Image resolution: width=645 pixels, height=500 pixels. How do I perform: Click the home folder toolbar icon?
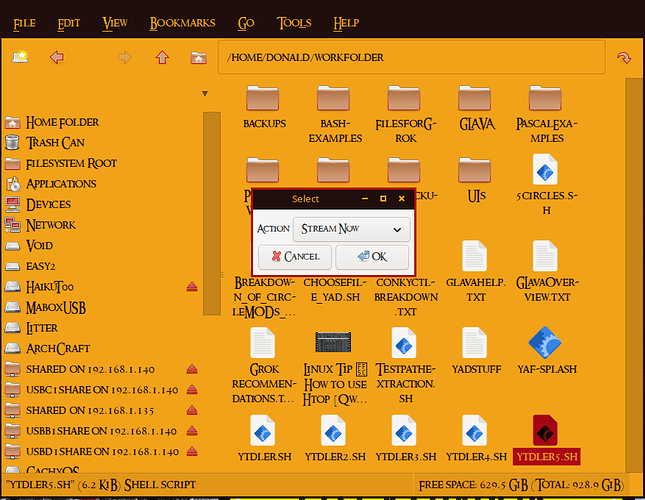[198, 58]
